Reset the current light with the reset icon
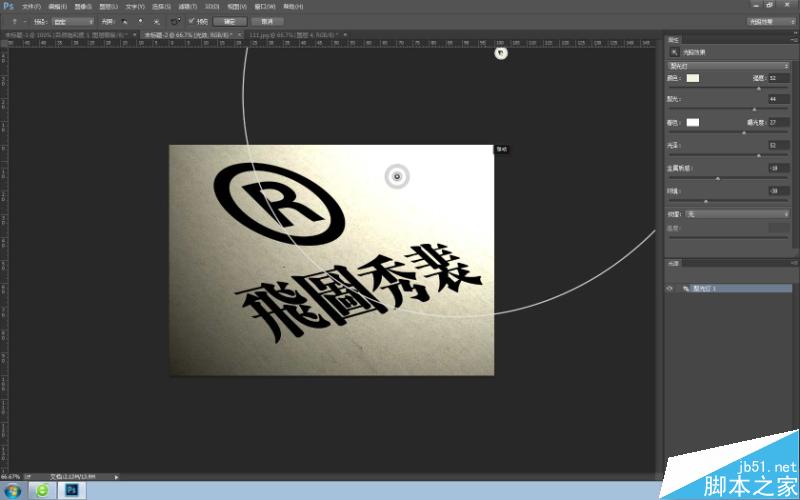The image size is (800, 500). coord(175,21)
